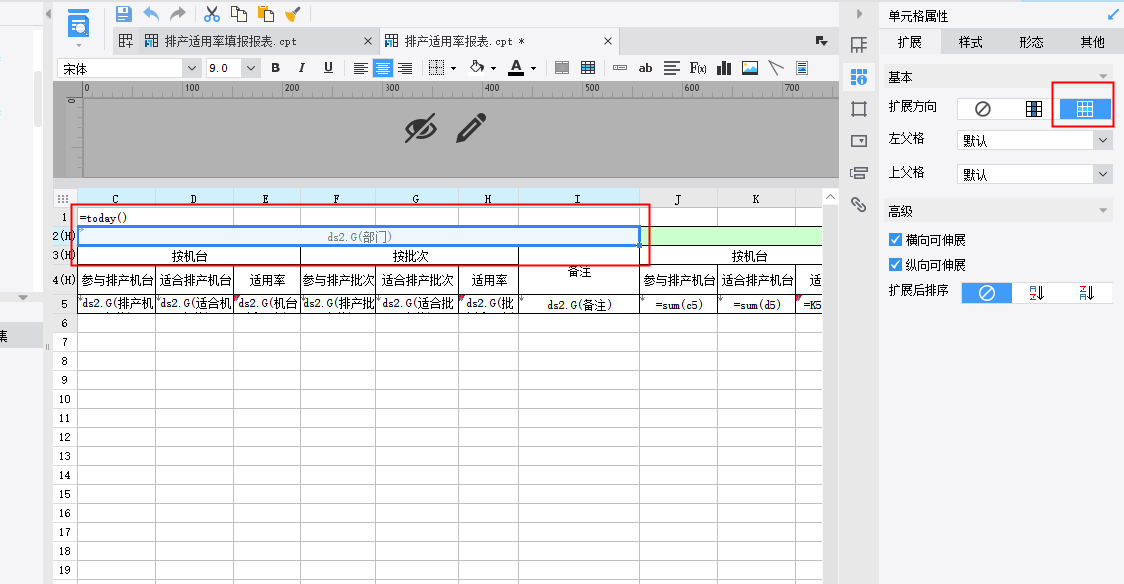Insert a chart using the bar chart icon

(723, 68)
